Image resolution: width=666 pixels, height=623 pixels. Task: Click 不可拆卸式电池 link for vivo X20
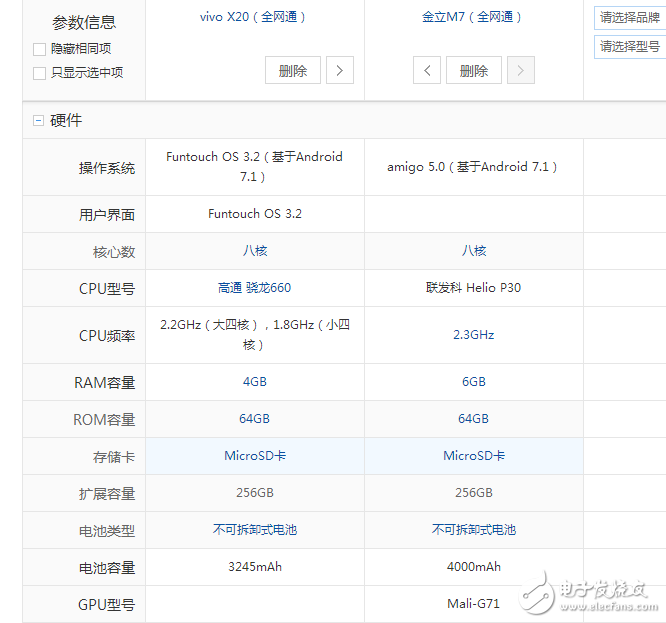click(255, 530)
